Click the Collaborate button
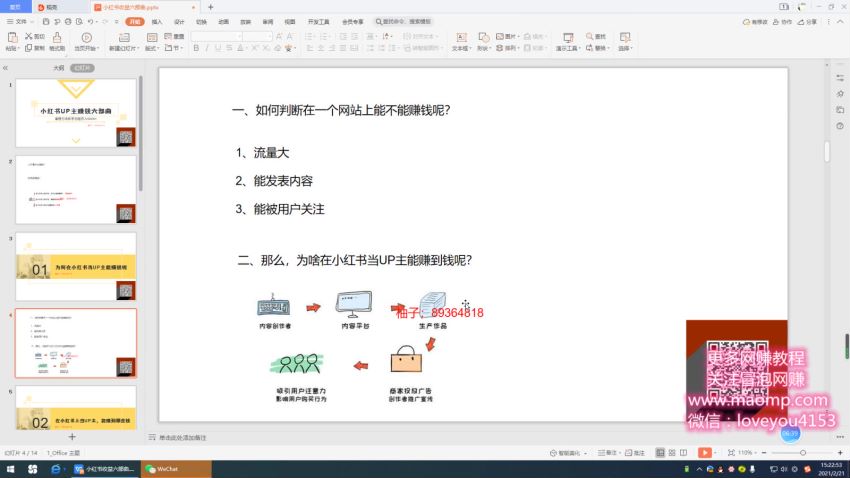This screenshot has width=850, height=478. click(x=782, y=22)
